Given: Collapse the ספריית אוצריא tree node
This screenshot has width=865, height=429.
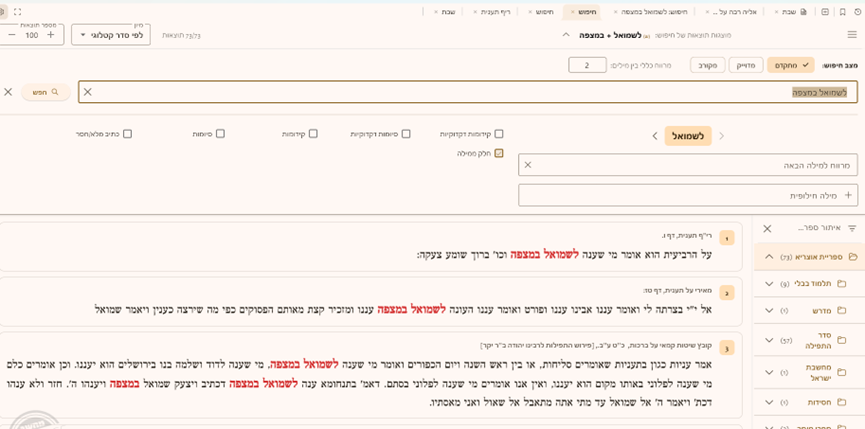Looking at the screenshot, I should coord(769,256).
